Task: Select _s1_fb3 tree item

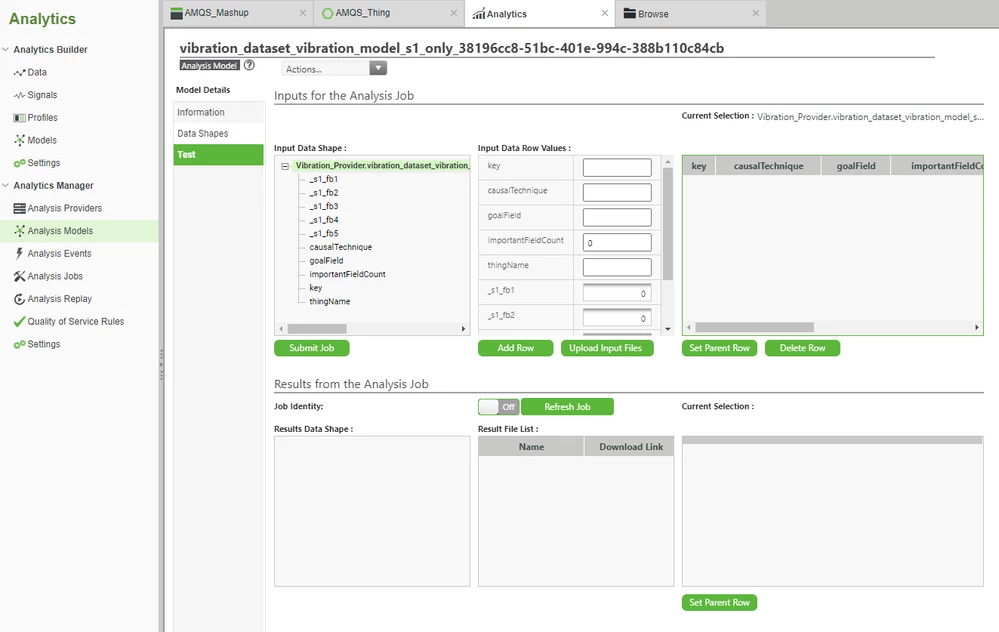Action: 324,206
